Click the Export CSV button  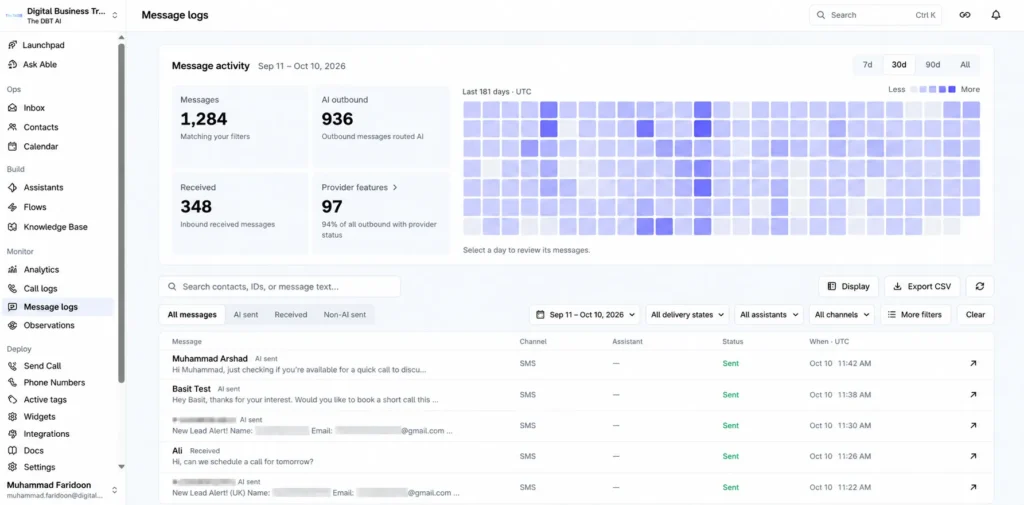point(922,286)
